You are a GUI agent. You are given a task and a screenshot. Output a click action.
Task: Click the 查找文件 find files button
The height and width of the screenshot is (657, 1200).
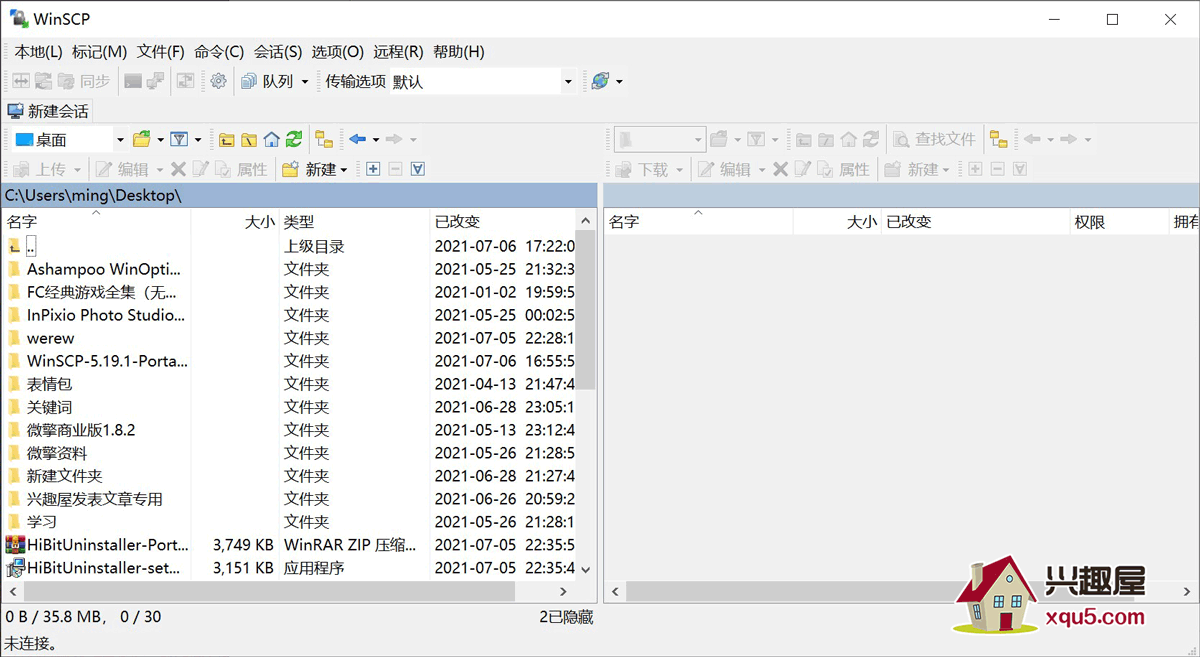(x=934, y=140)
